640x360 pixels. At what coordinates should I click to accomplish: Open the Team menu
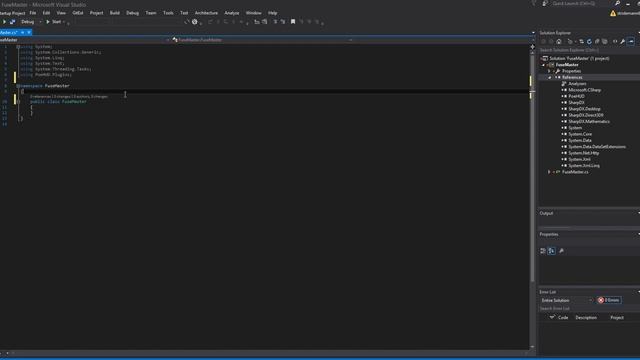(151, 13)
